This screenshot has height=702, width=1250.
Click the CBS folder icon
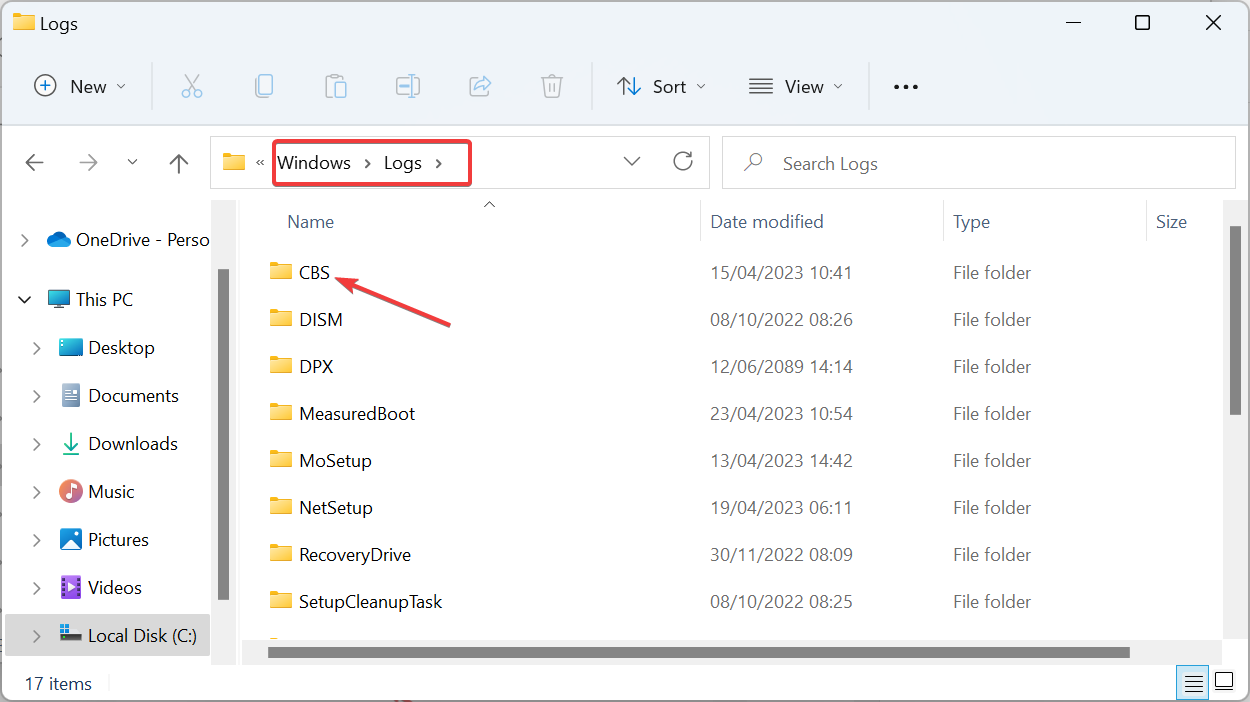click(x=280, y=272)
